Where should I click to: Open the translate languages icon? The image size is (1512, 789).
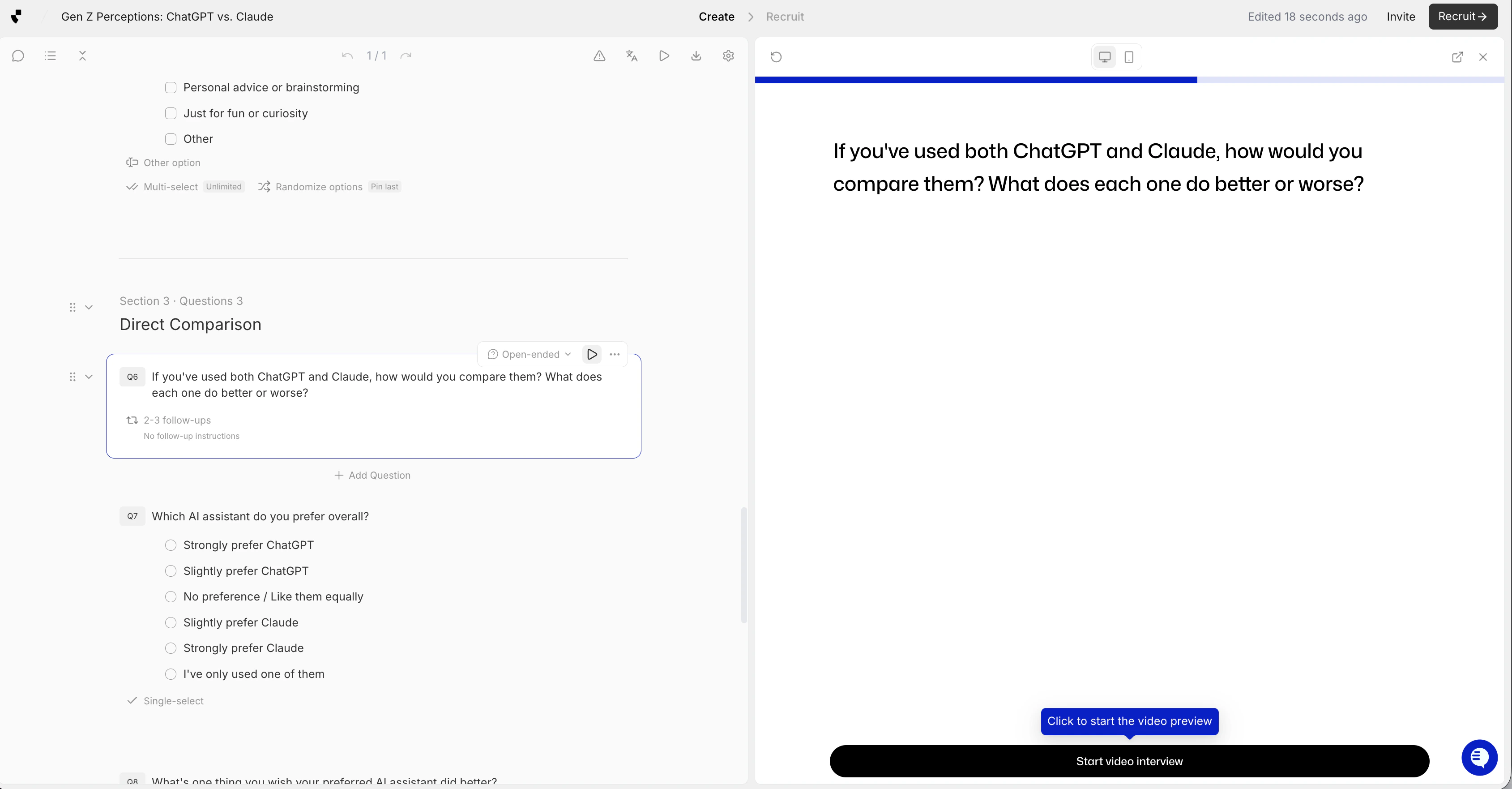[x=632, y=56]
